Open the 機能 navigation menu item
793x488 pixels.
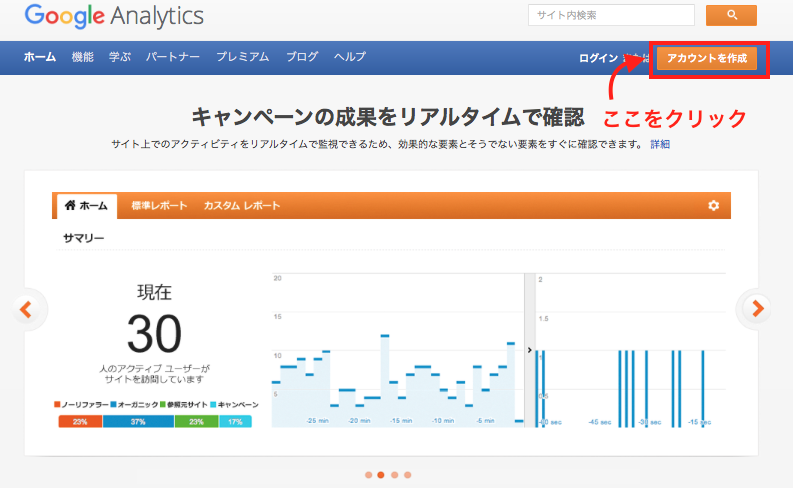click(x=83, y=57)
